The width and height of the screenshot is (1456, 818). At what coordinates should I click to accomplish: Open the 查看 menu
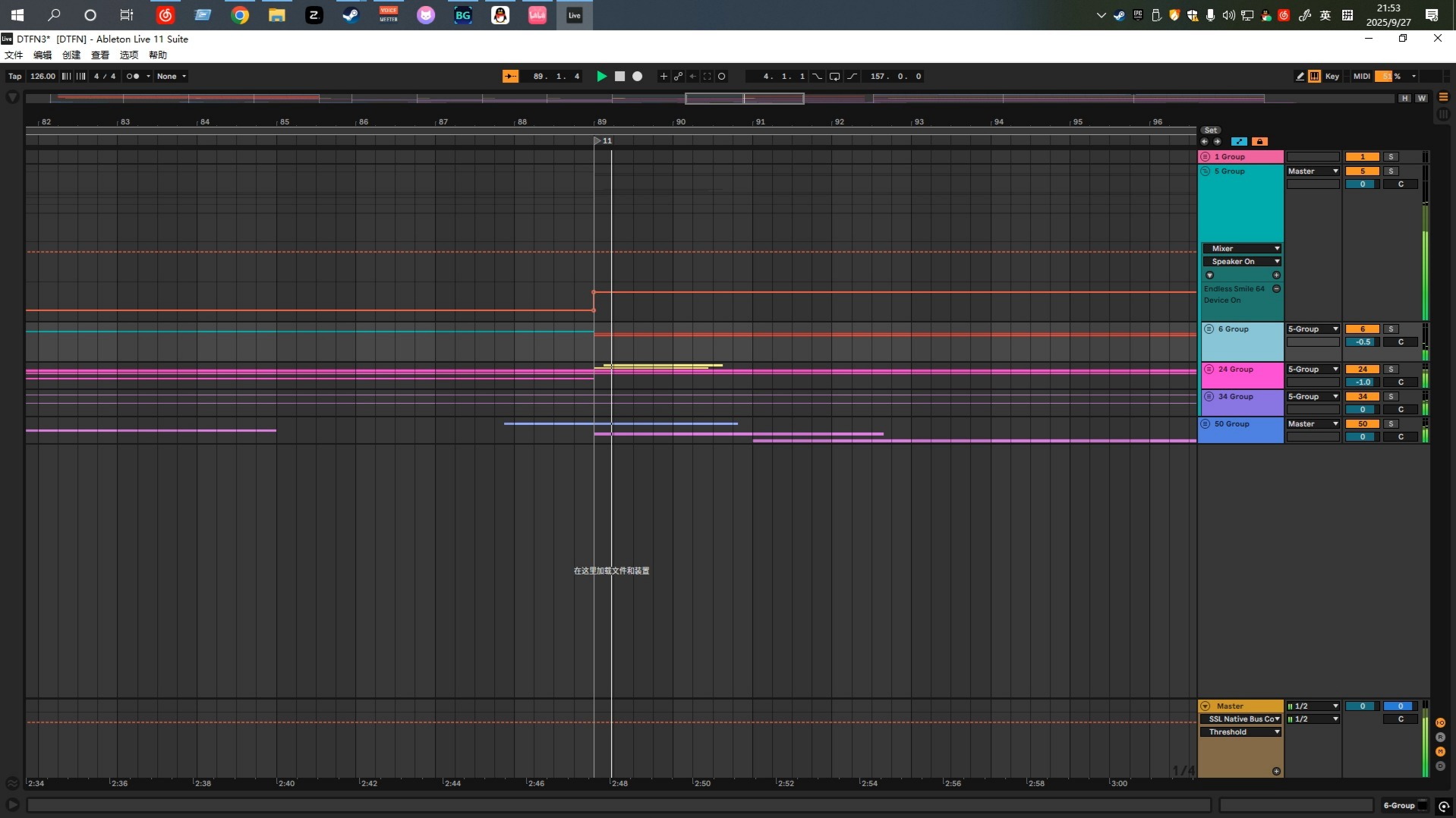[x=100, y=55]
